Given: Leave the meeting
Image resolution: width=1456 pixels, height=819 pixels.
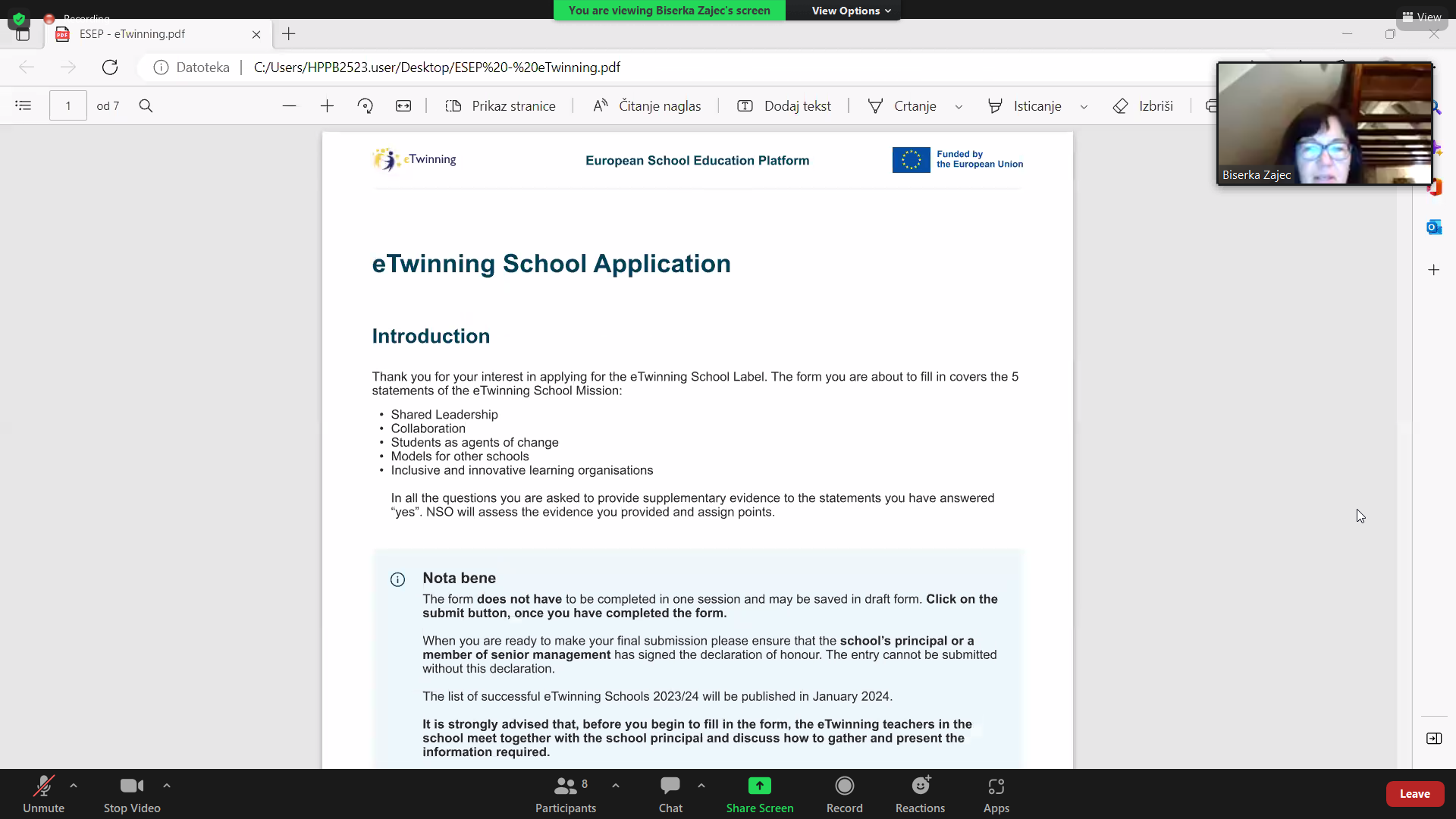Looking at the screenshot, I should pyautogui.click(x=1415, y=794).
